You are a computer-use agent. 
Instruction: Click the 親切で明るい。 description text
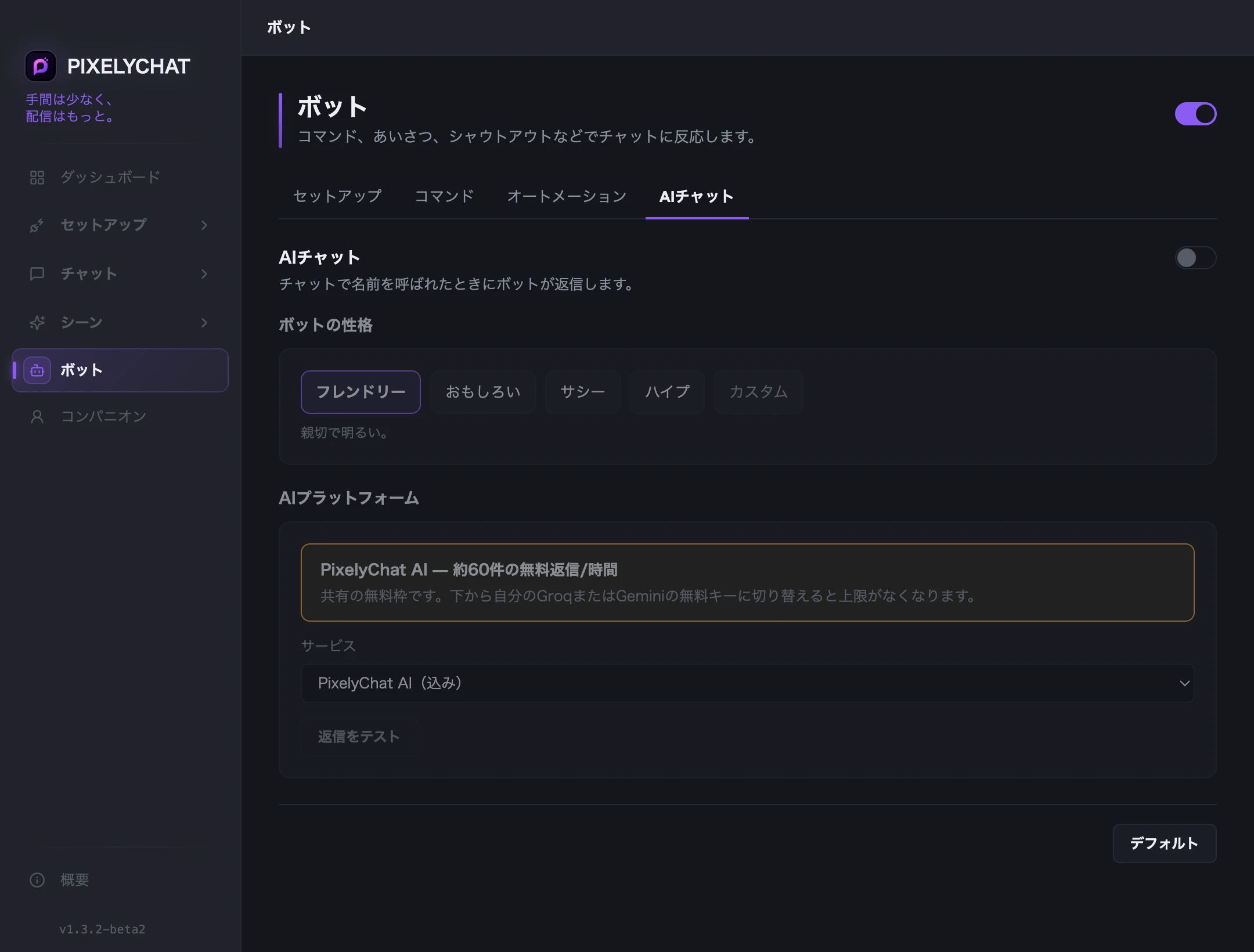[345, 432]
